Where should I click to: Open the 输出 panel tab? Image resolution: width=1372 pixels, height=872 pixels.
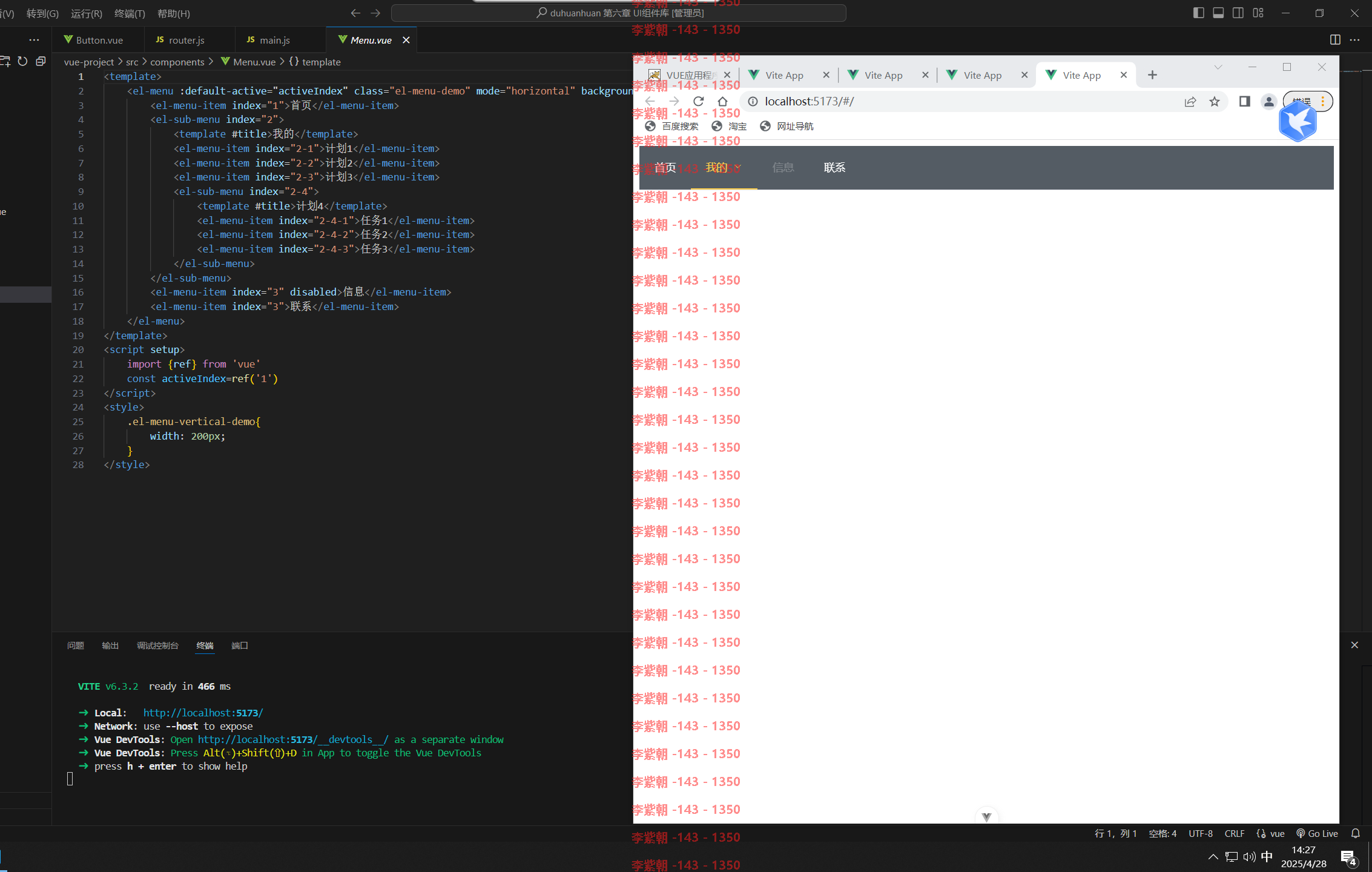(110, 646)
